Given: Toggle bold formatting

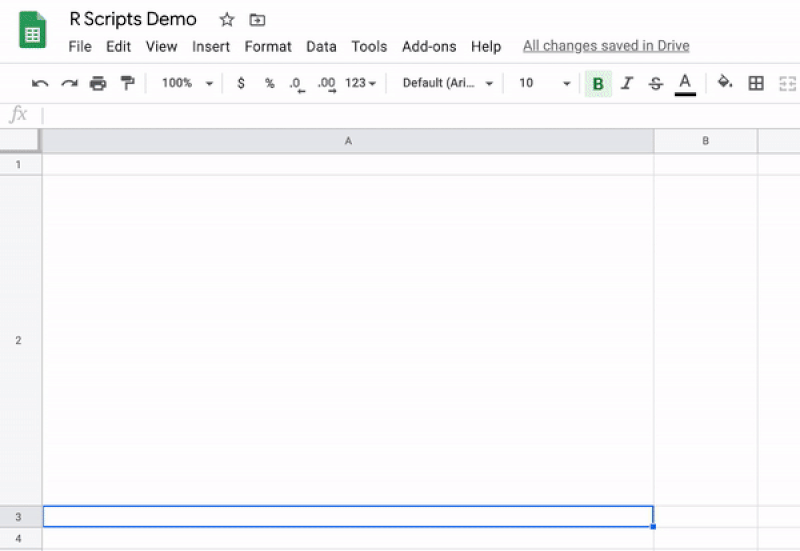Looking at the screenshot, I should [x=598, y=84].
